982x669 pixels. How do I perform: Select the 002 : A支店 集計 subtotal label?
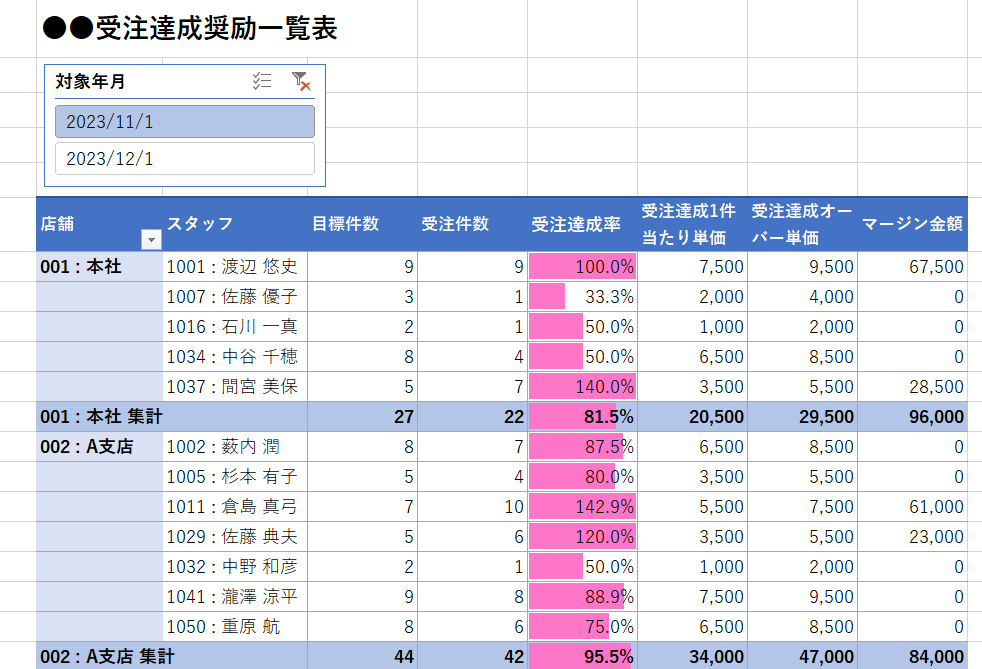[x=108, y=656]
